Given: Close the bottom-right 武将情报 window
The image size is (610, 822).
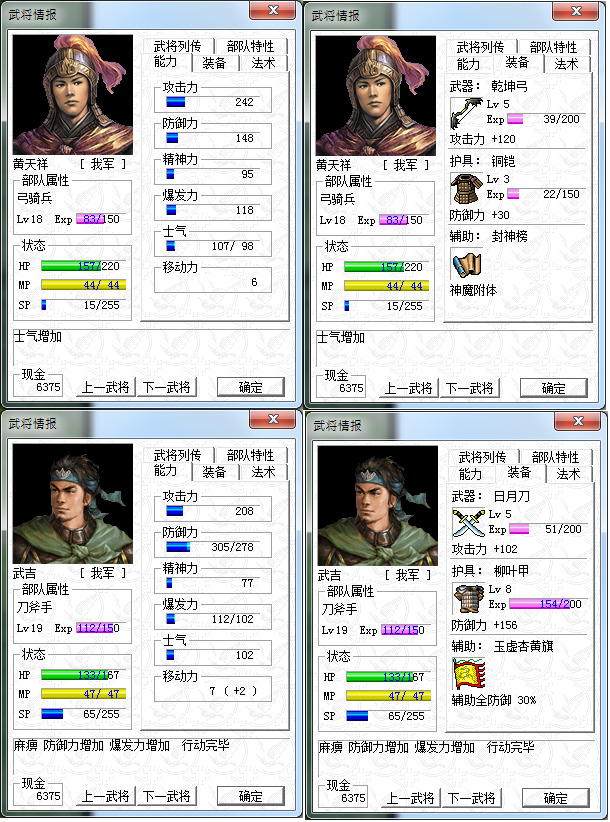Looking at the screenshot, I should [578, 421].
